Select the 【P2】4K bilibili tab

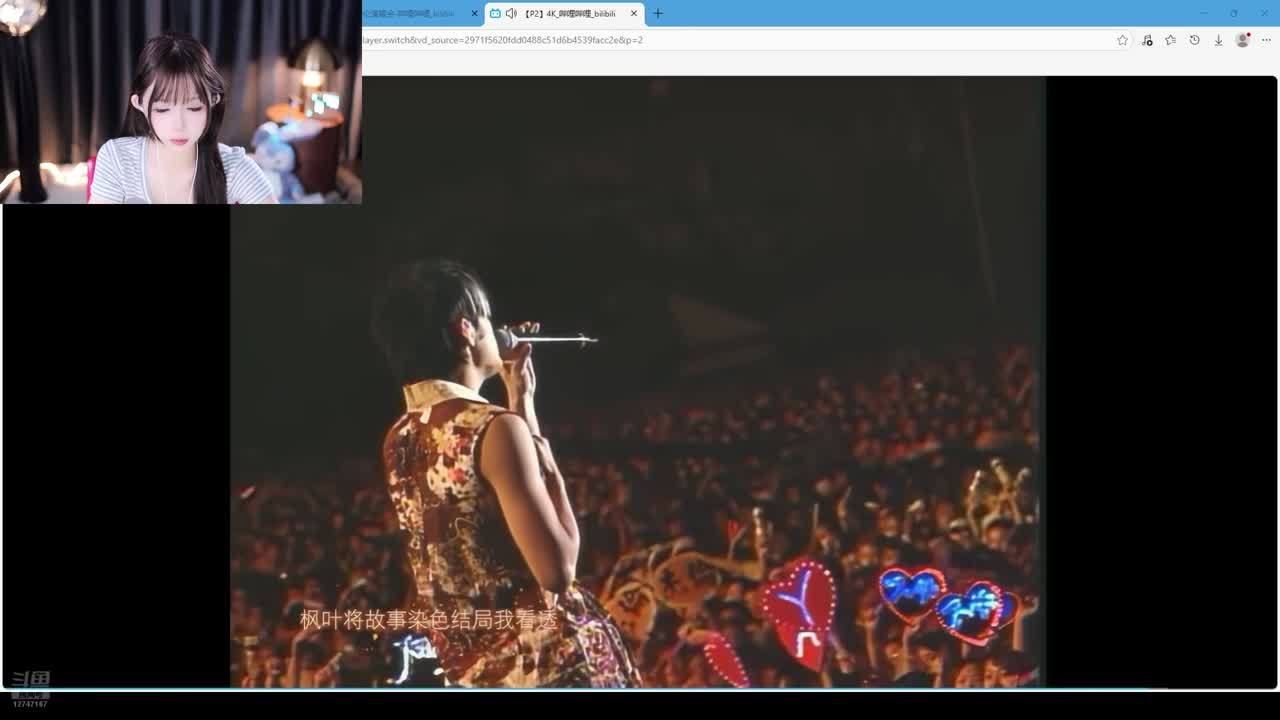point(570,13)
